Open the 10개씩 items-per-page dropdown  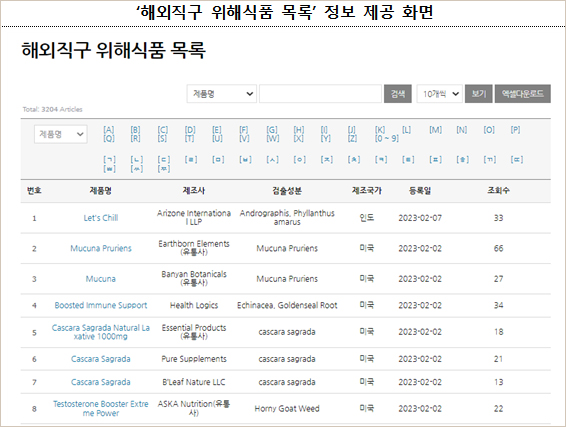tap(439, 94)
